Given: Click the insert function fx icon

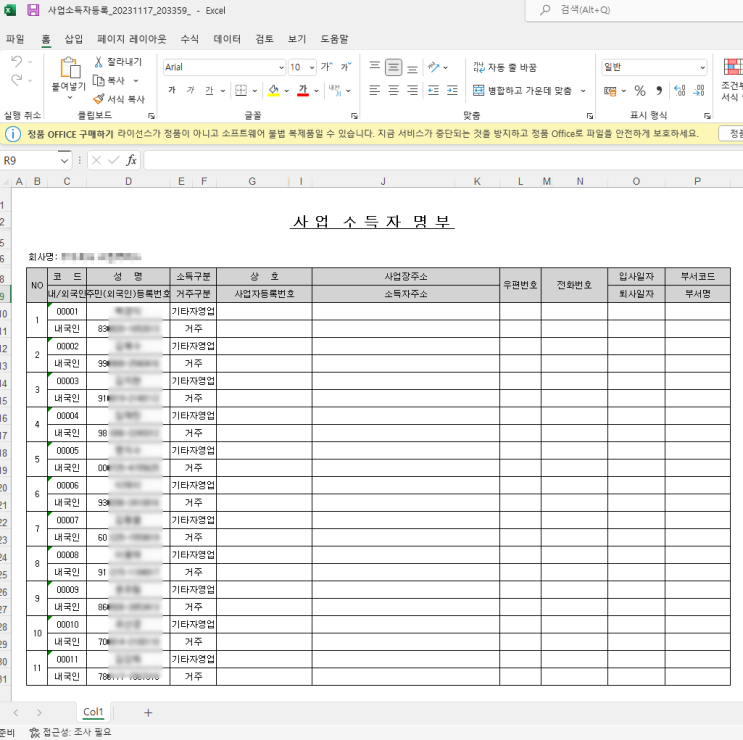Looking at the screenshot, I should (x=131, y=161).
